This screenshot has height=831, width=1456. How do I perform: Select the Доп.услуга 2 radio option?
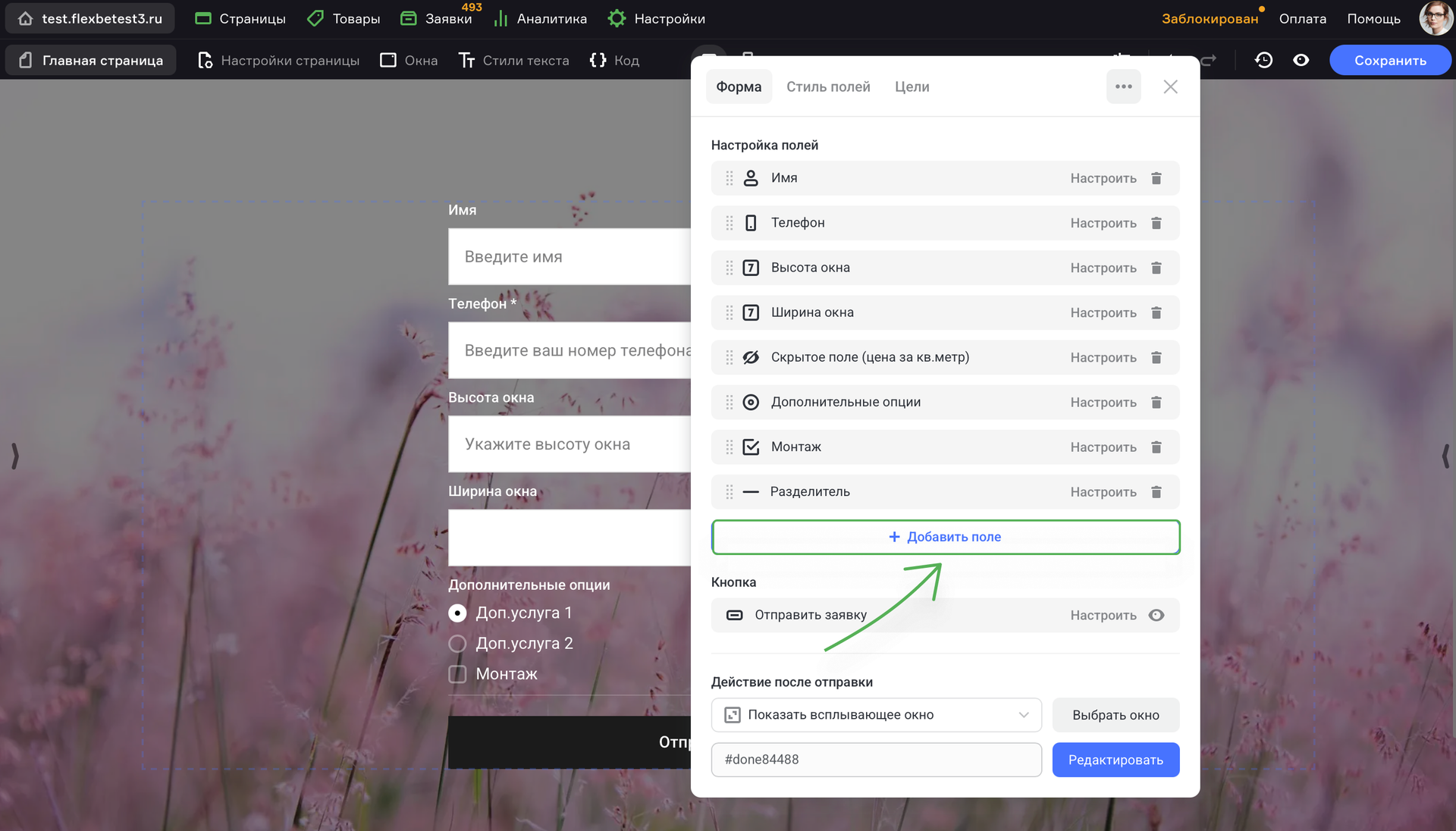click(457, 644)
